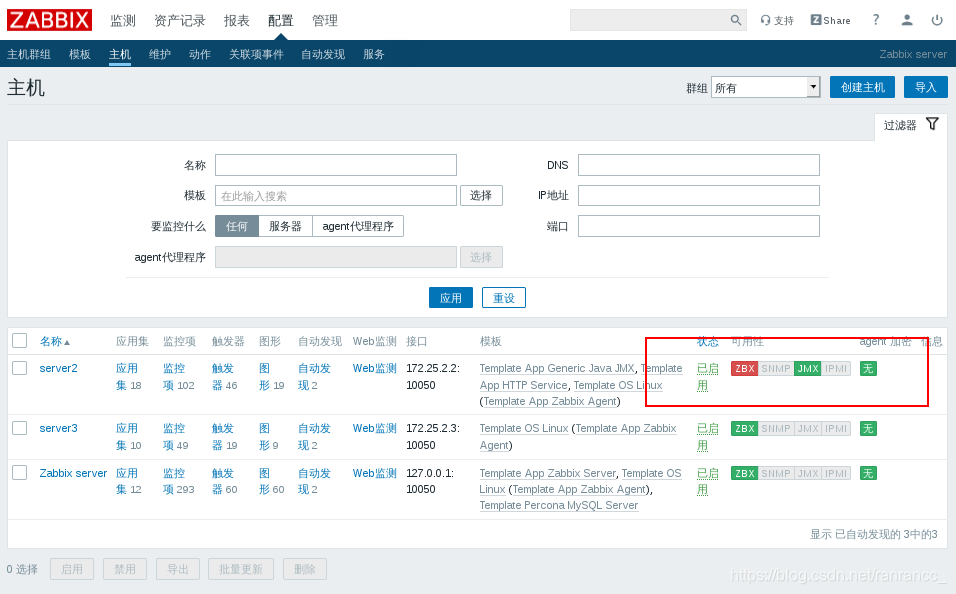Click the DNS filter input field
The height and width of the screenshot is (594, 956).
click(x=699, y=165)
